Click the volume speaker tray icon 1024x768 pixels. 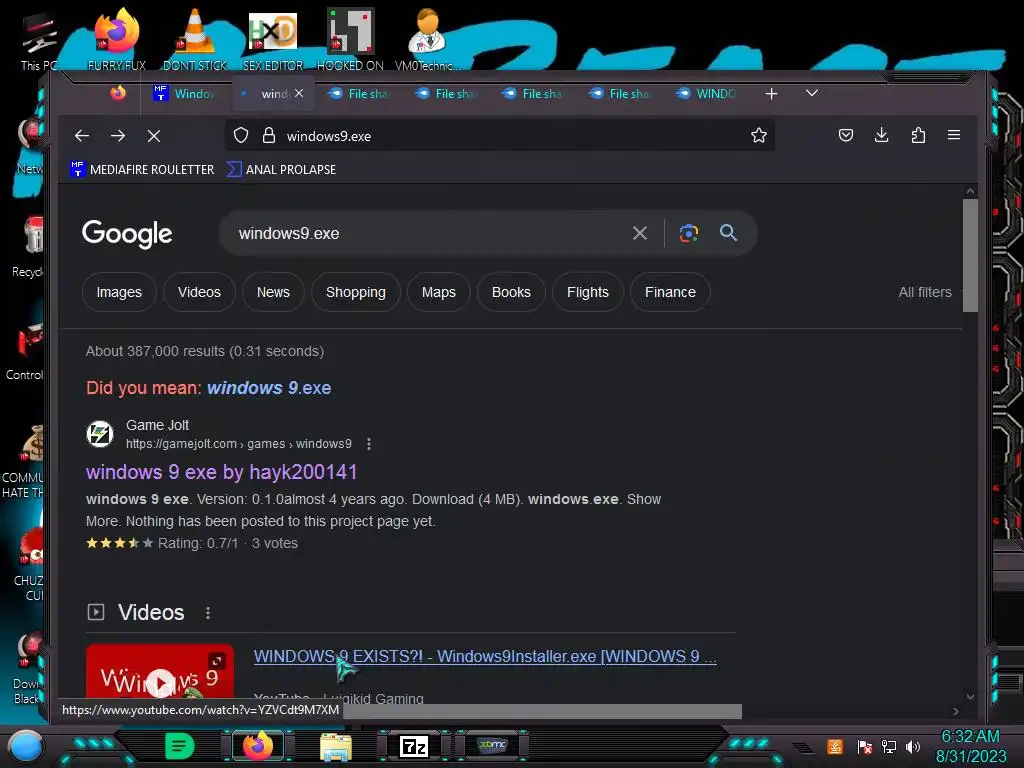tap(913, 746)
